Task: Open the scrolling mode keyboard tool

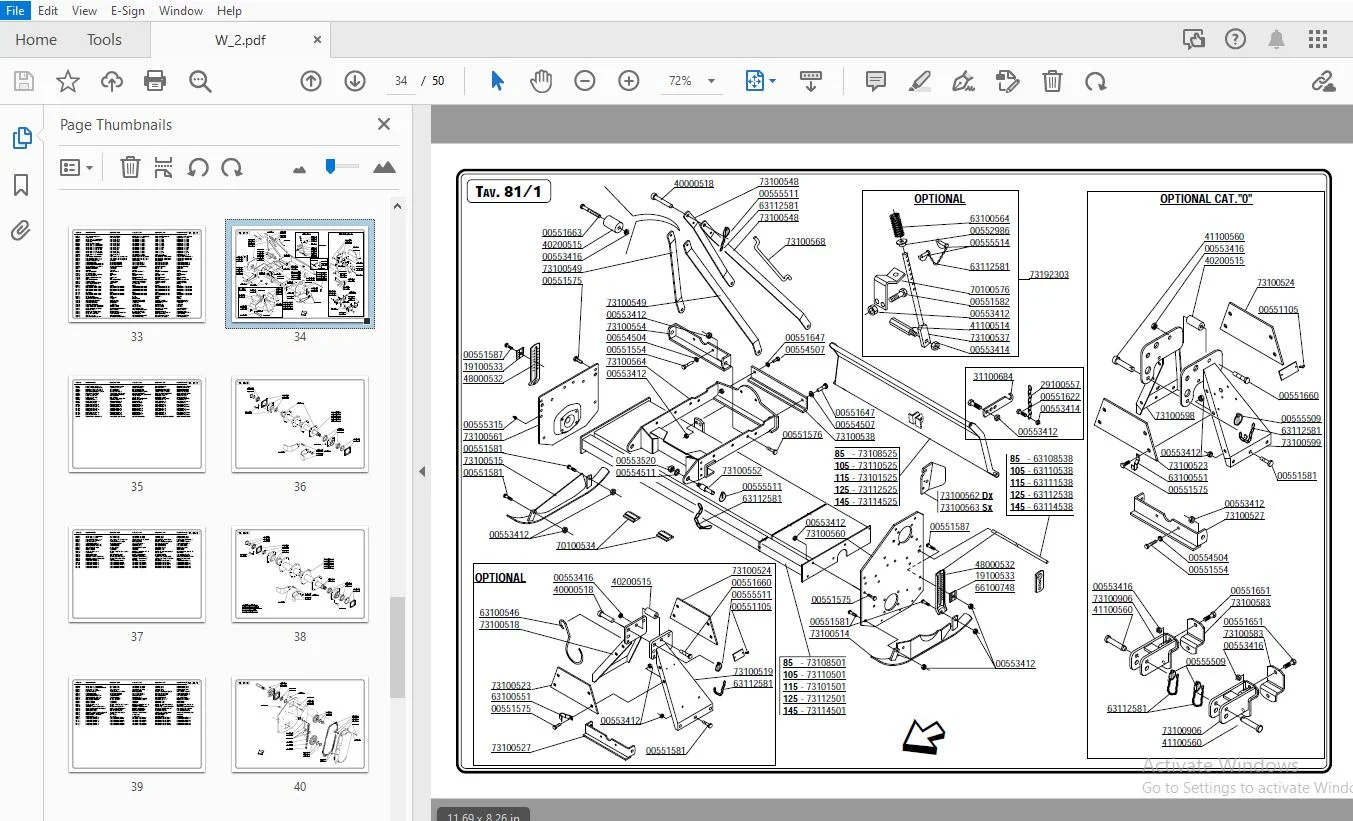Action: click(x=811, y=81)
